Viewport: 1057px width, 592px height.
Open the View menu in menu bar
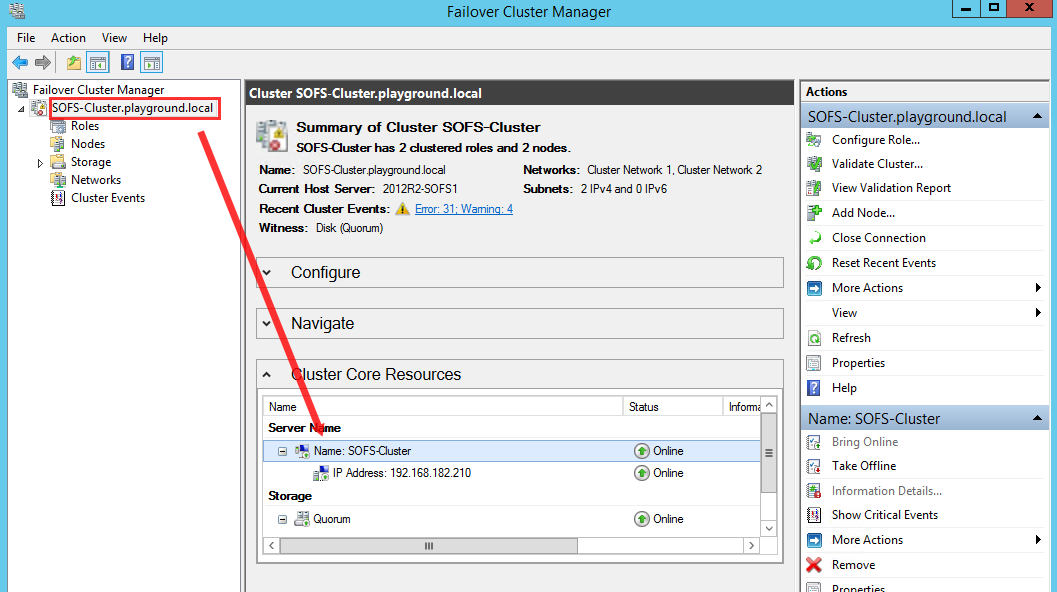(x=114, y=38)
